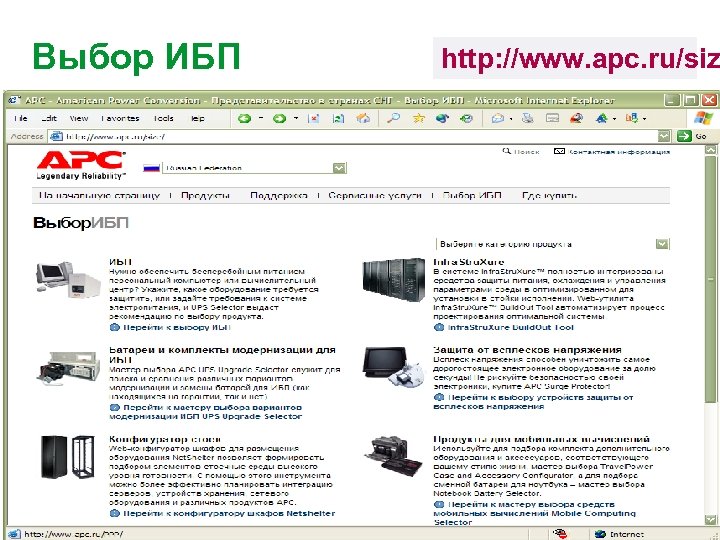720x540 pixels.
Task: Click the monitor surge protector image
Action: [x=394, y=366]
